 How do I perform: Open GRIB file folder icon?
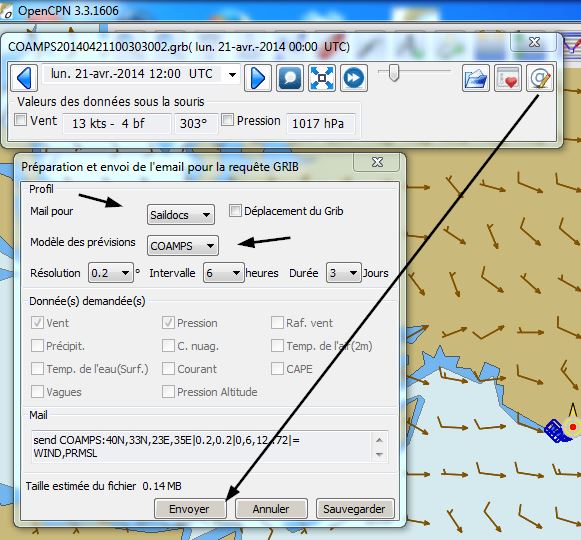(x=476, y=78)
